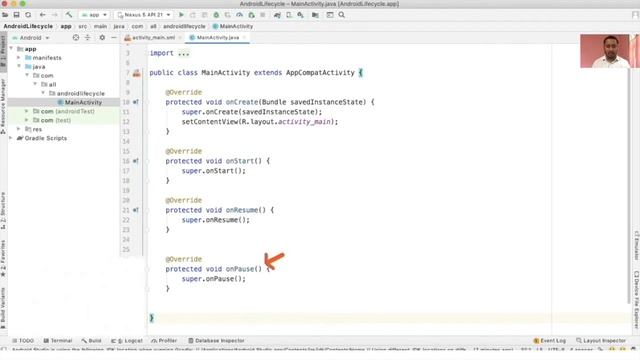Expand the com (androidTest) package arrow

click(27, 111)
